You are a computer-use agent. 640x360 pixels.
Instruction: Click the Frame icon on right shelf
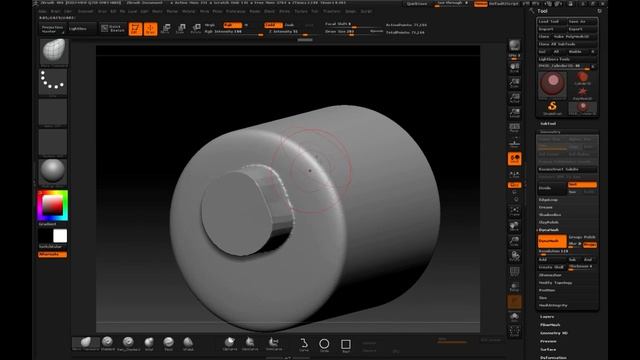click(515, 211)
